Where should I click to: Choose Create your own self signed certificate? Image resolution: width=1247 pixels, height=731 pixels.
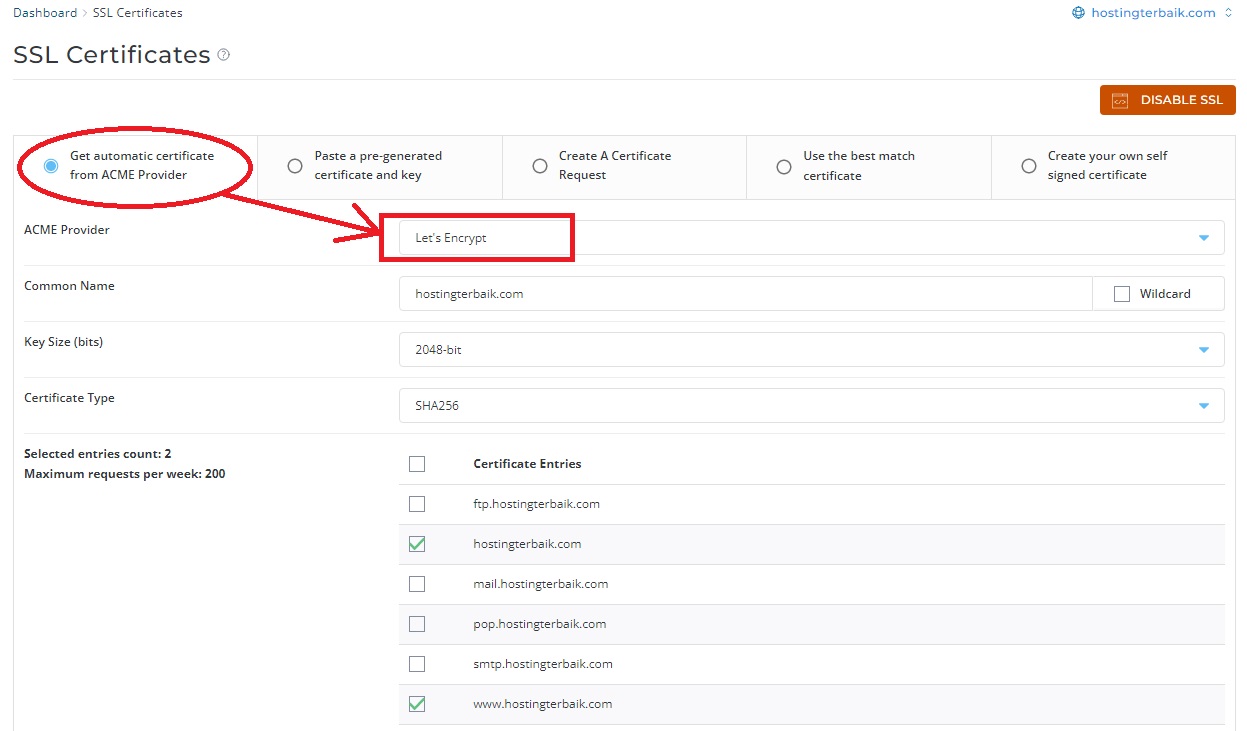(1028, 166)
